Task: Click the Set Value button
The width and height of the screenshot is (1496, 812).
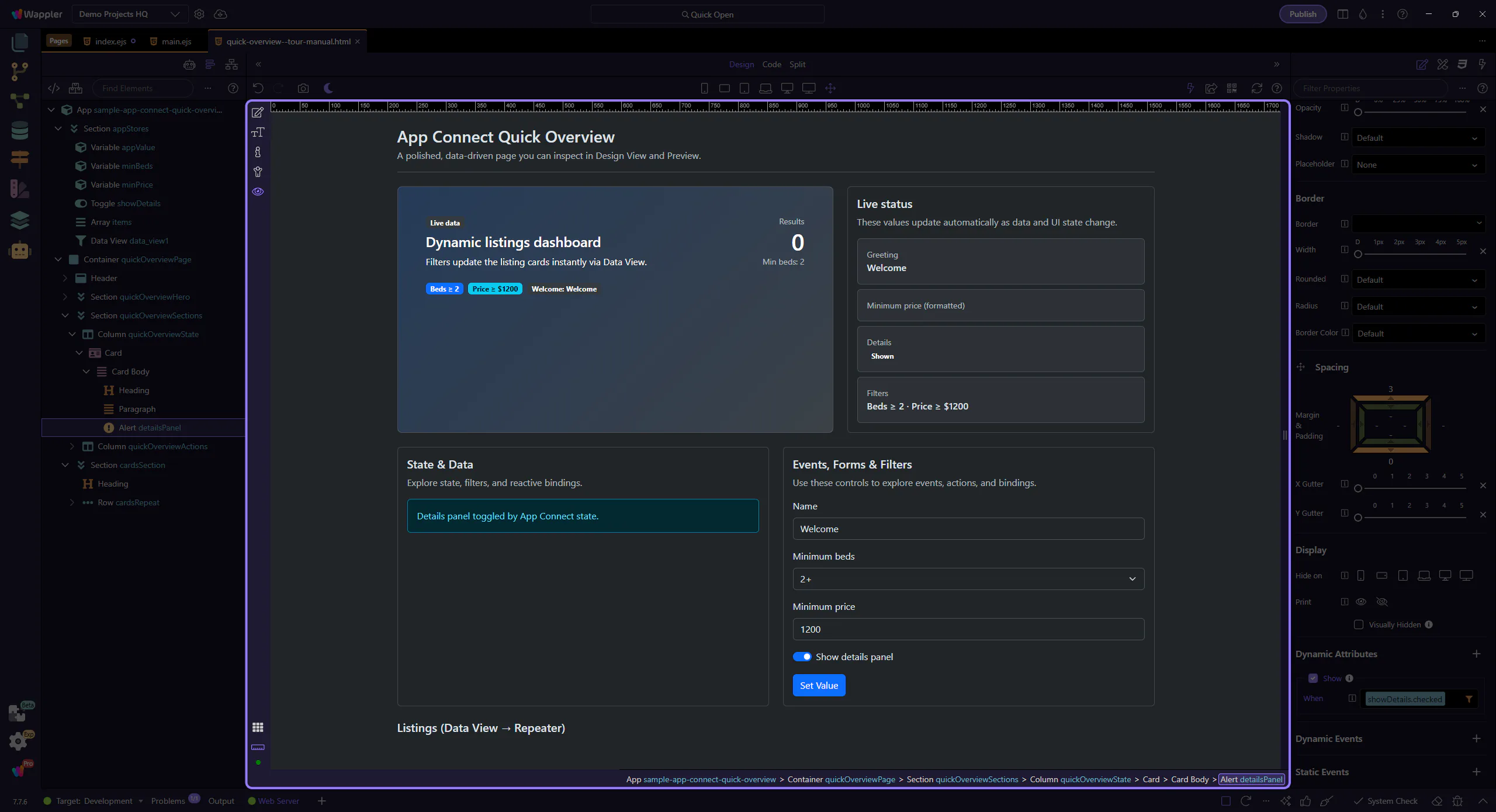Action: pyautogui.click(x=818, y=685)
